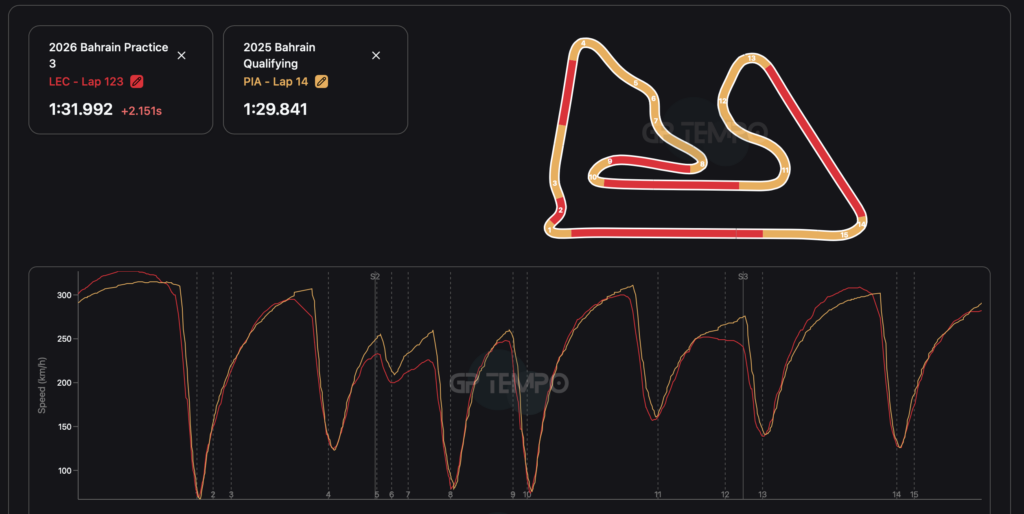
Task: Remove the 2026 Bahrain Practice 3 lap card
Action: pos(181,56)
